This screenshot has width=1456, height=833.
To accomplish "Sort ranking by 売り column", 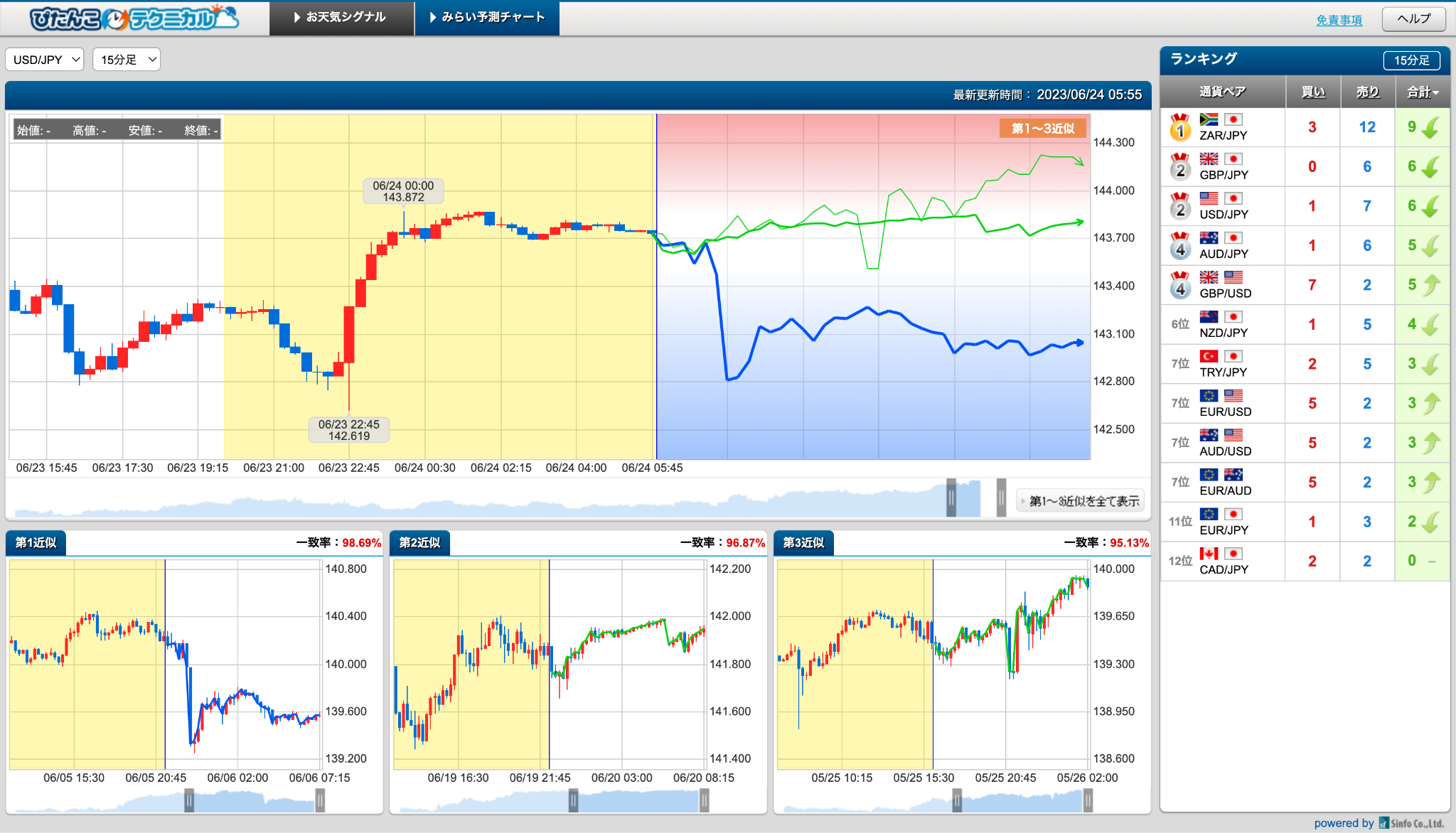I will [x=1367, y=92].
